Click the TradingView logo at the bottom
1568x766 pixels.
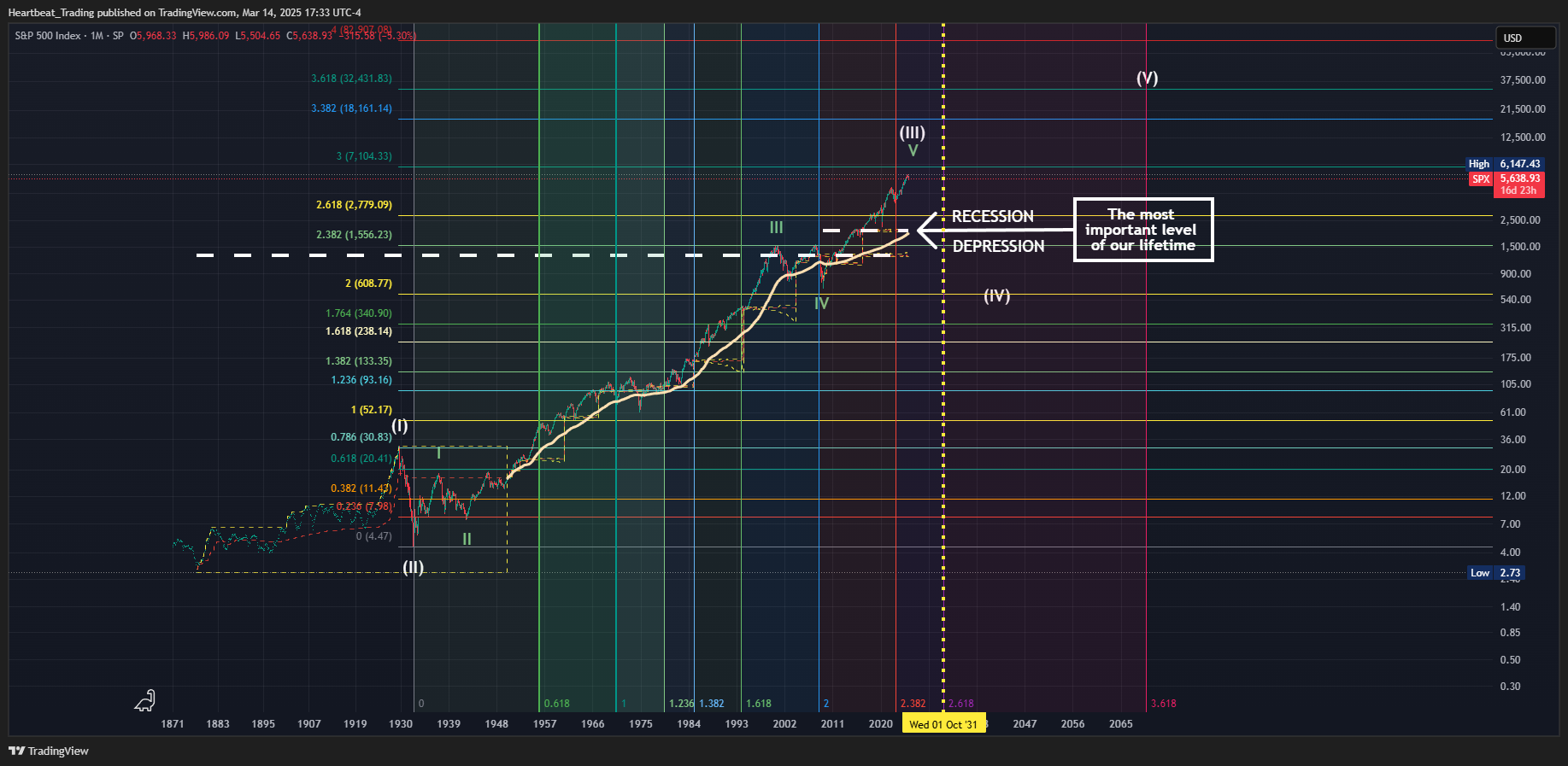coord(49,751)
